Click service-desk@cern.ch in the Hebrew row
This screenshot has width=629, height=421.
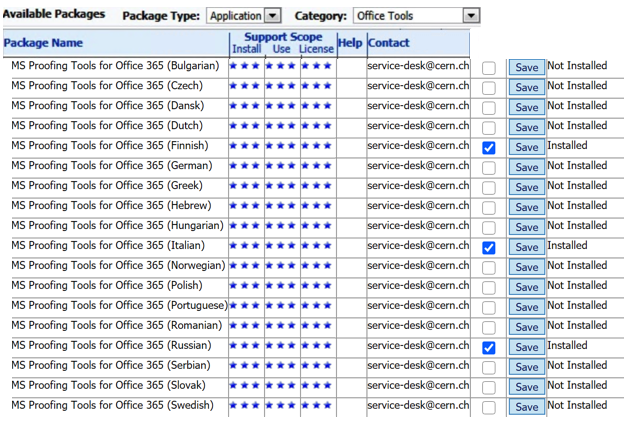coord(418,206)
